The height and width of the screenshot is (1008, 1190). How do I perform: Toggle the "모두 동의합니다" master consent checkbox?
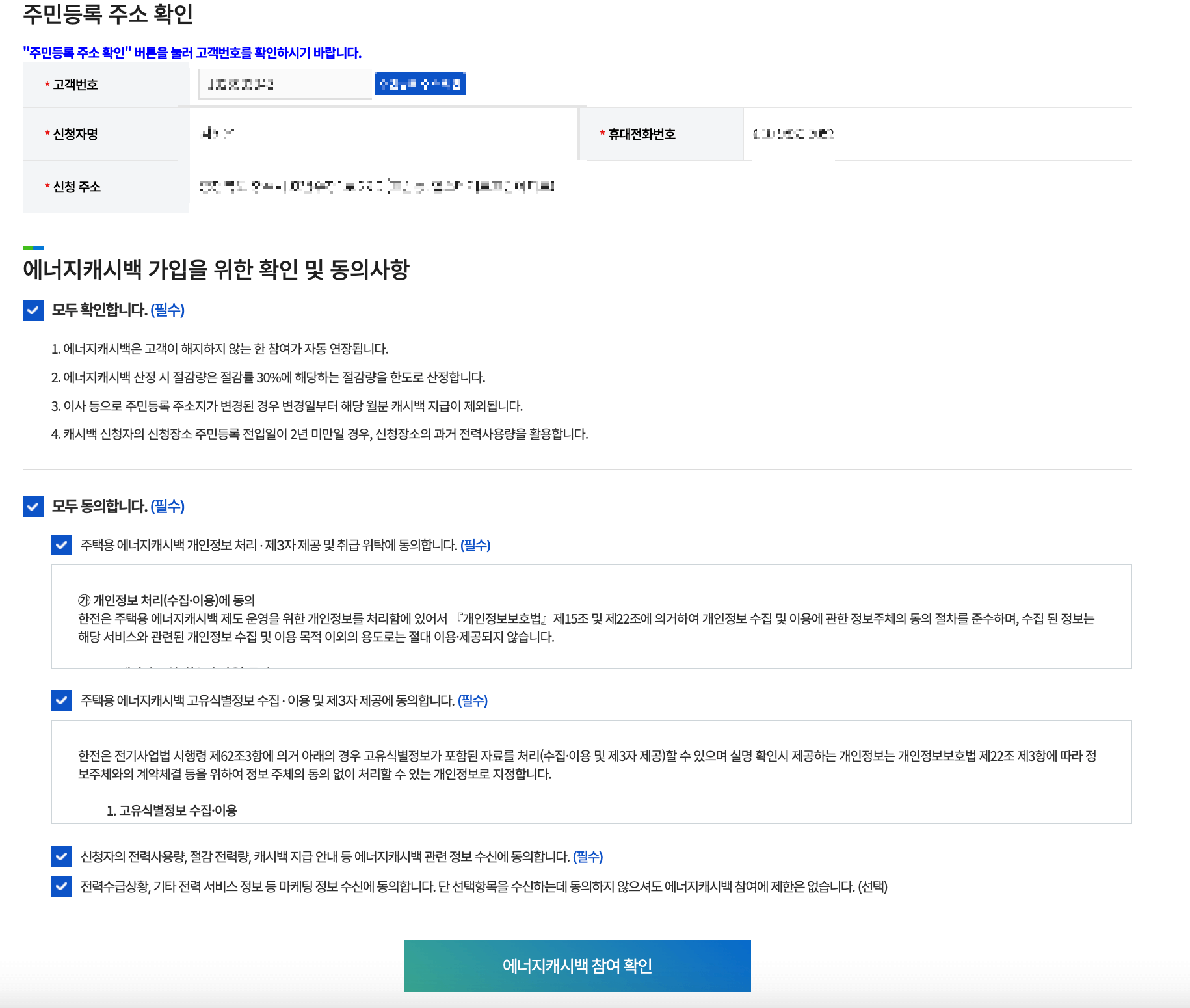click(x=33, y=507)
